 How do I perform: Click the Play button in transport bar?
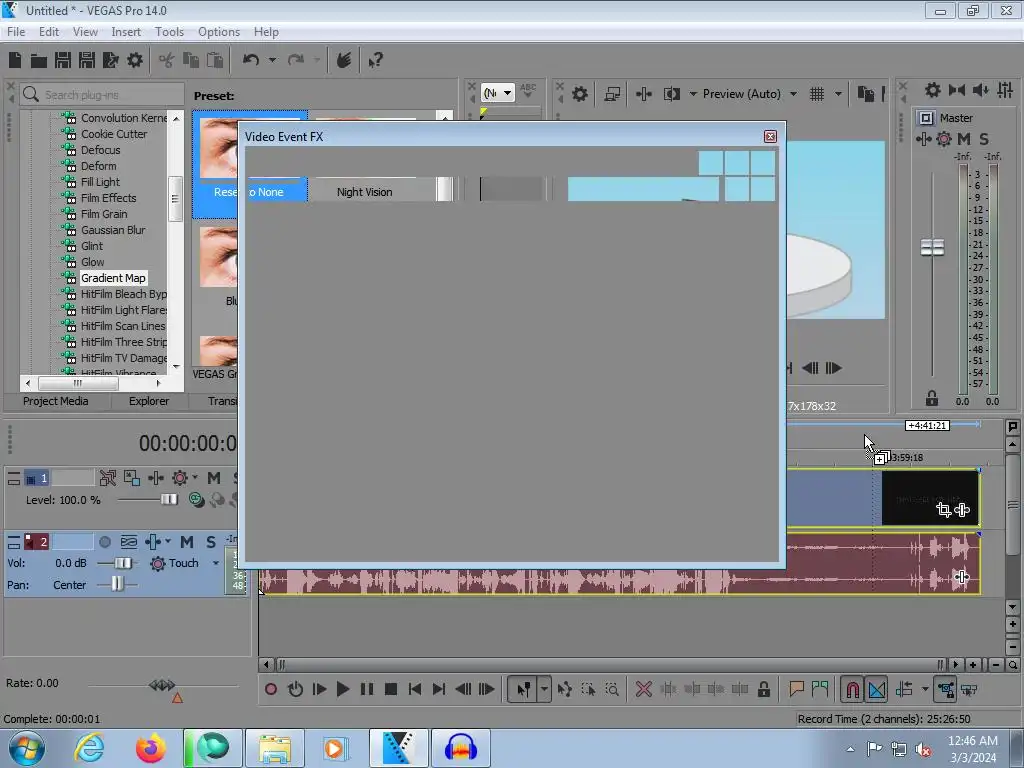coord(342,690)
